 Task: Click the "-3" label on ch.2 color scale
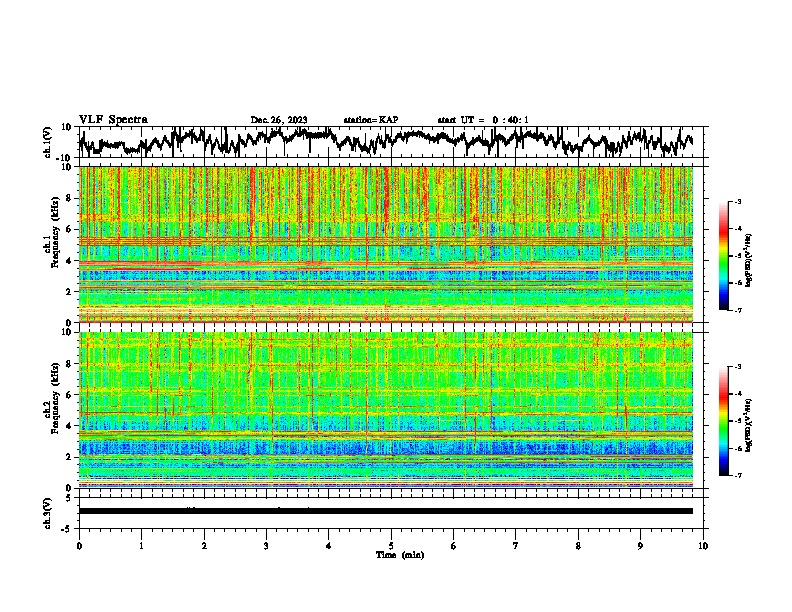click(738, 367)
